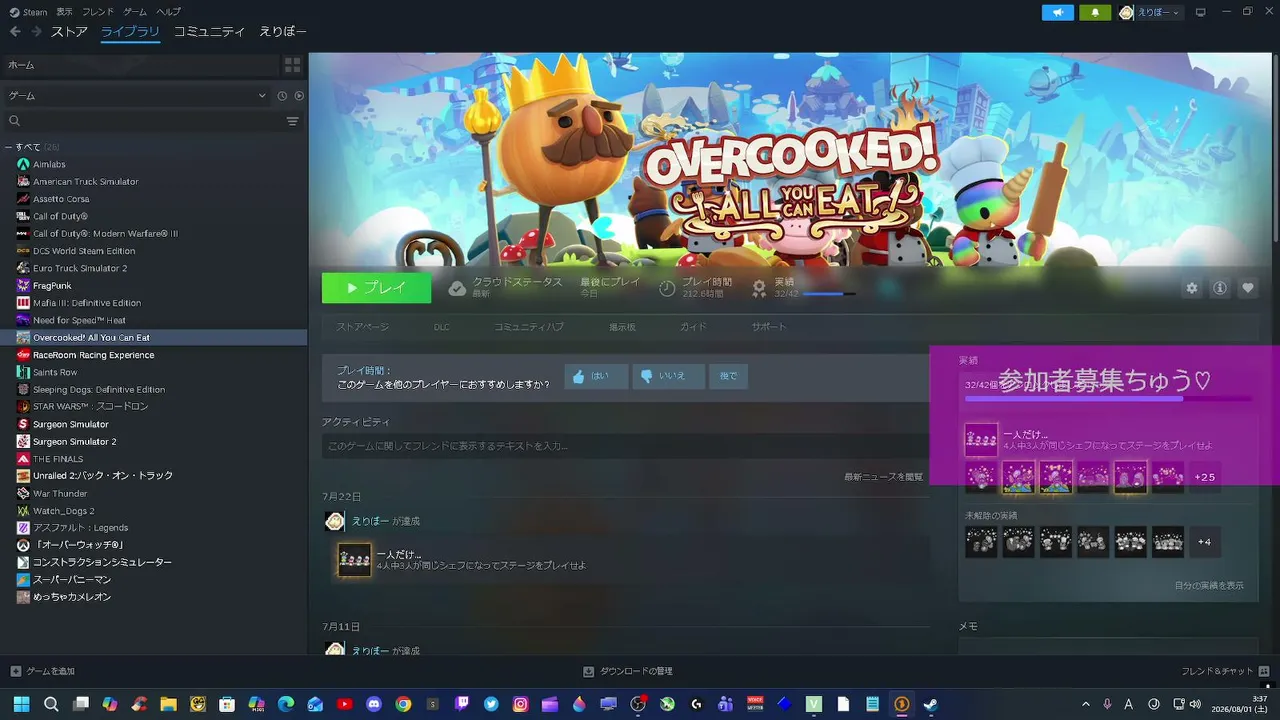
Task: Click the Steam icon on the taskbar
Action: pyautogui.click(x=931, y=704)
